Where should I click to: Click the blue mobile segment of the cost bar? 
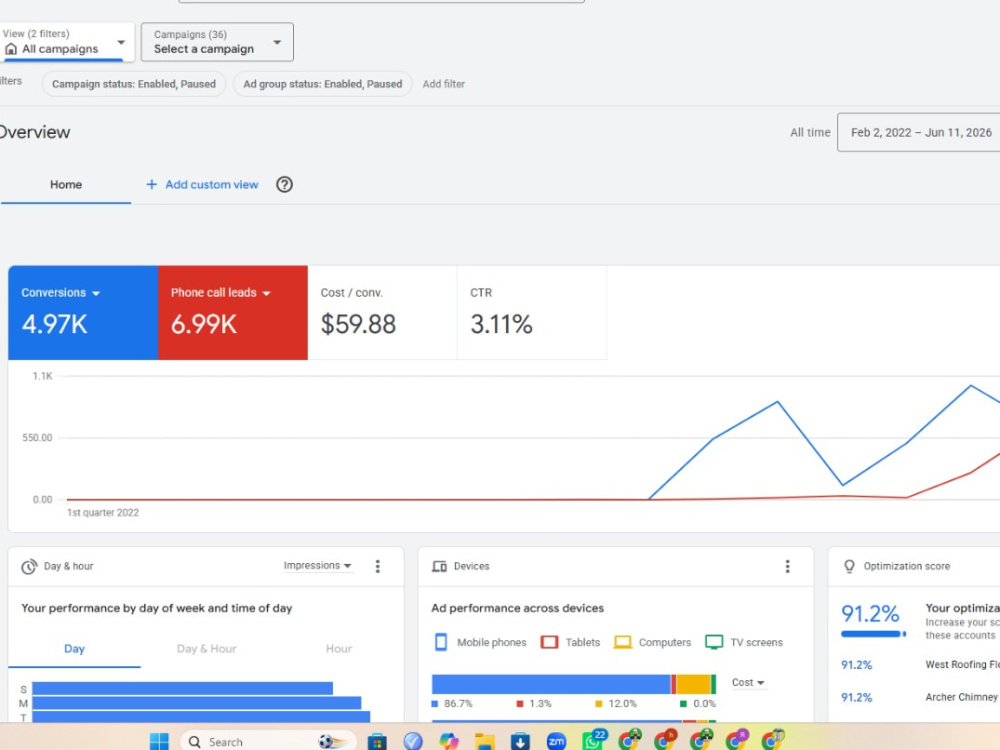(551, 684)
